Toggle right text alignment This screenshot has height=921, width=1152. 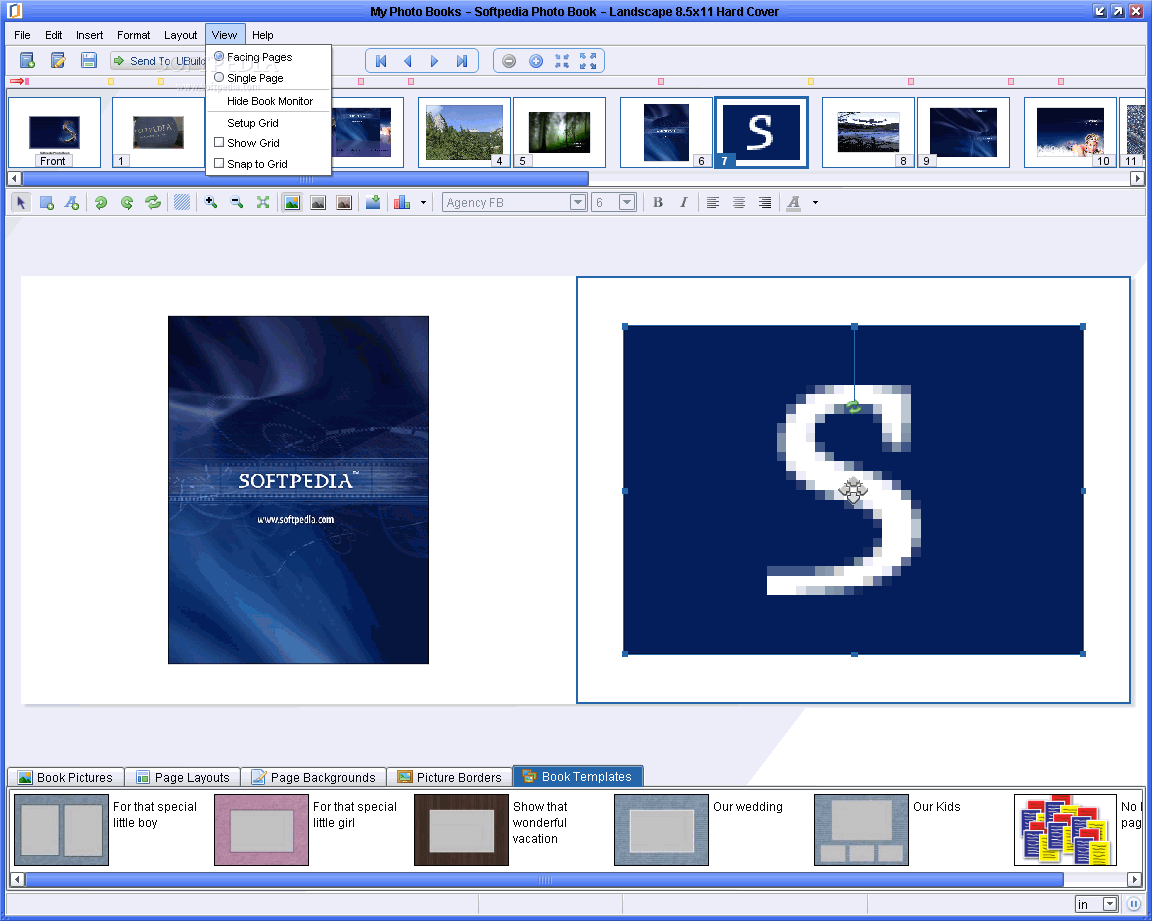click(x=765, y=203)
